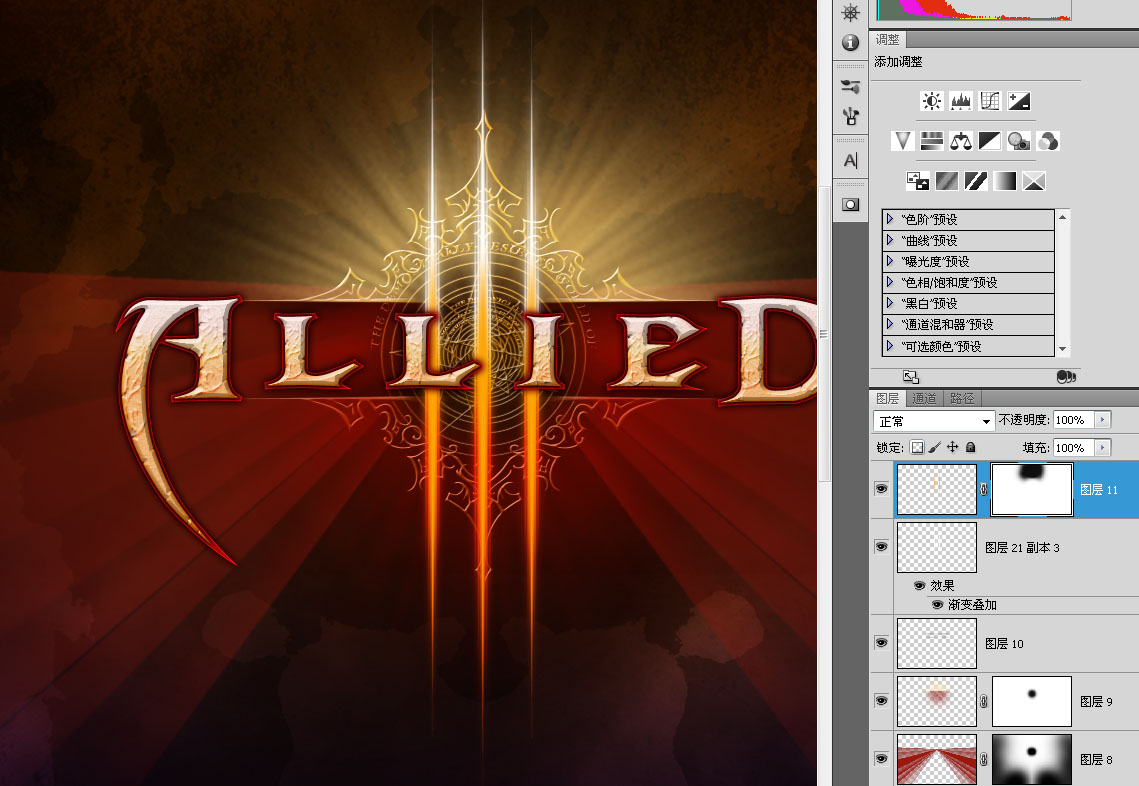
Task: Add a Channel Mixer adjustment
Action: coord(1047,141)
